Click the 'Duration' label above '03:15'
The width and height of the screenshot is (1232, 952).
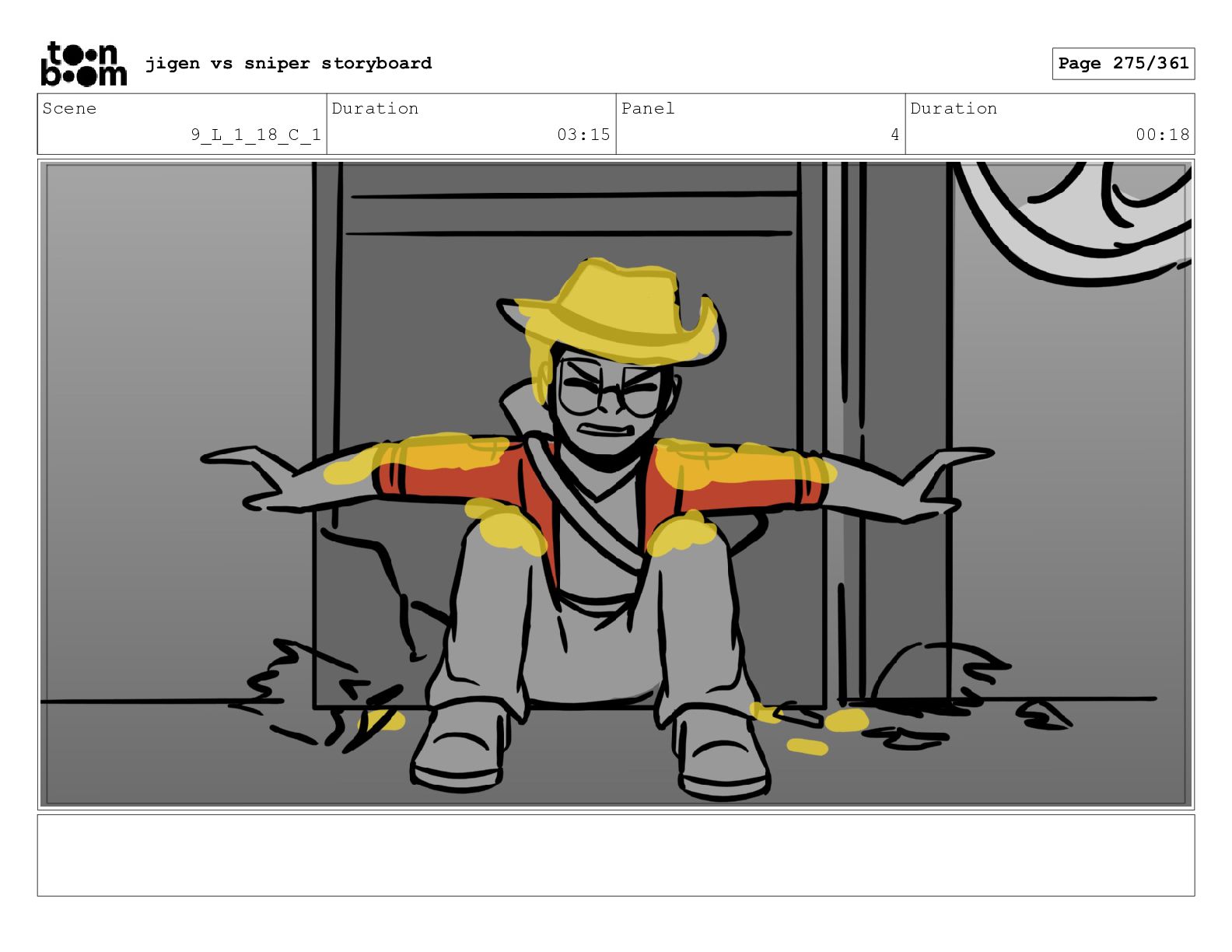(375, 108)
